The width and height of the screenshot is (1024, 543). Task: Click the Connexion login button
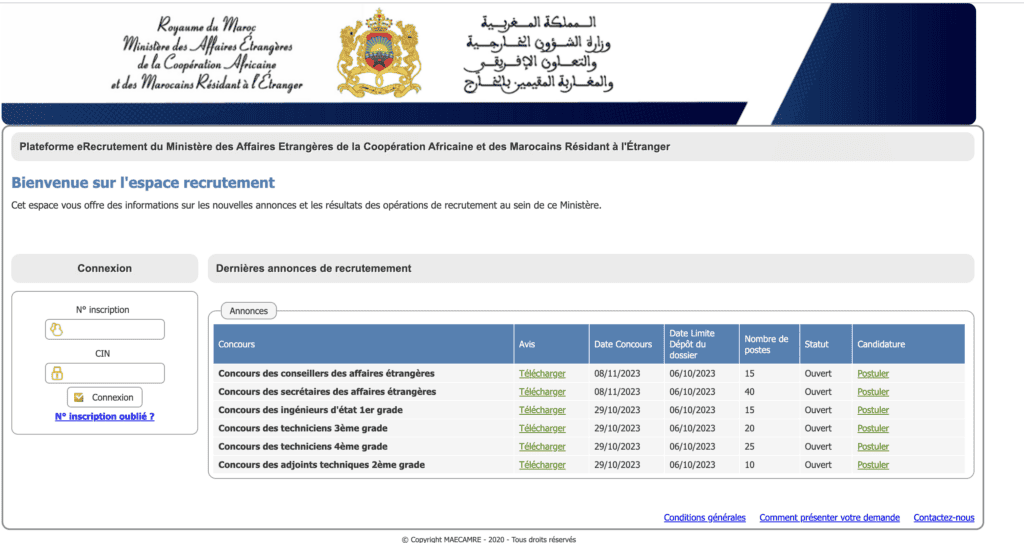coord(104,397)
